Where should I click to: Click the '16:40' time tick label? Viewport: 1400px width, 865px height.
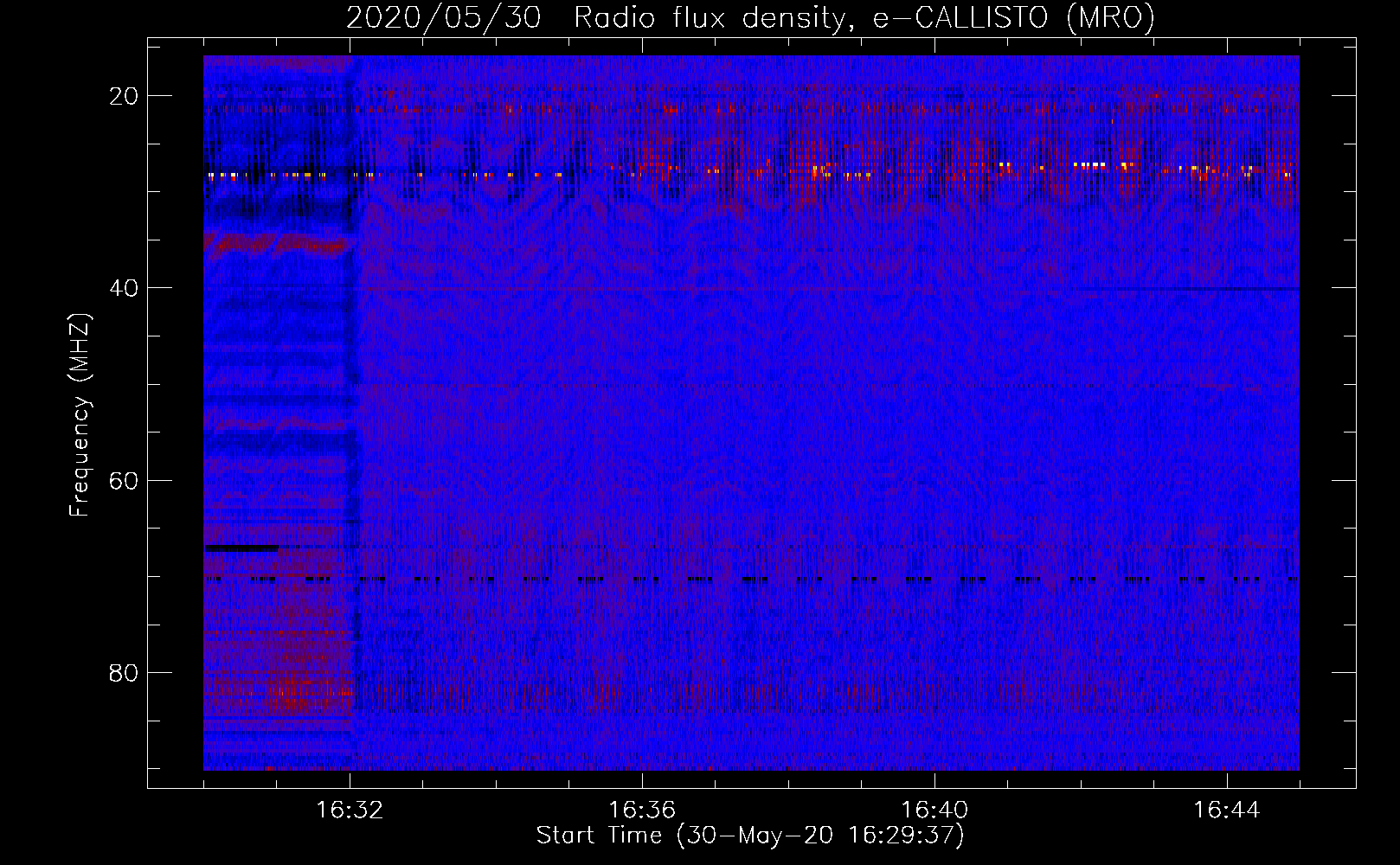934,811
